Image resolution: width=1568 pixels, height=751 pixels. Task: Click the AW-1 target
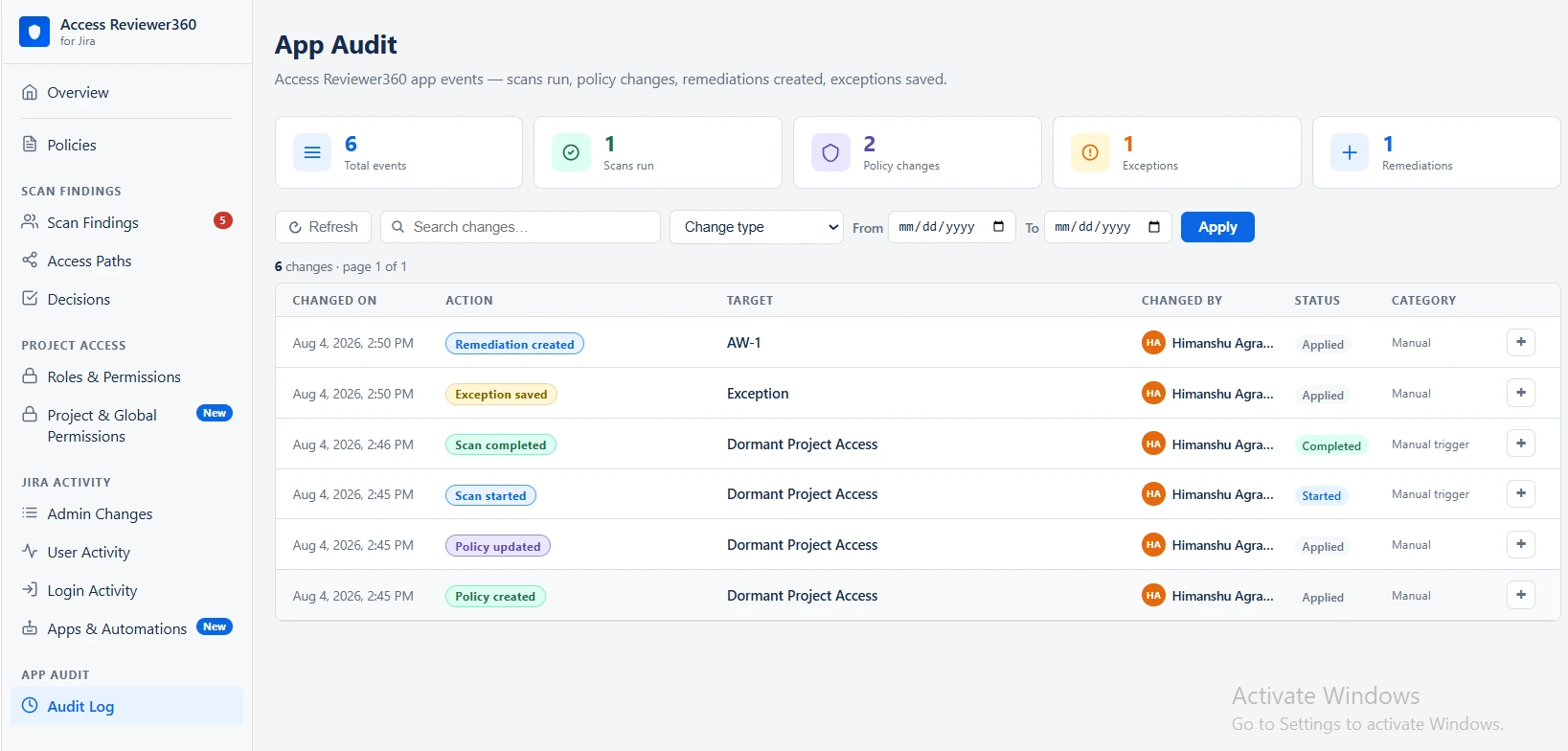coord(744,343)
